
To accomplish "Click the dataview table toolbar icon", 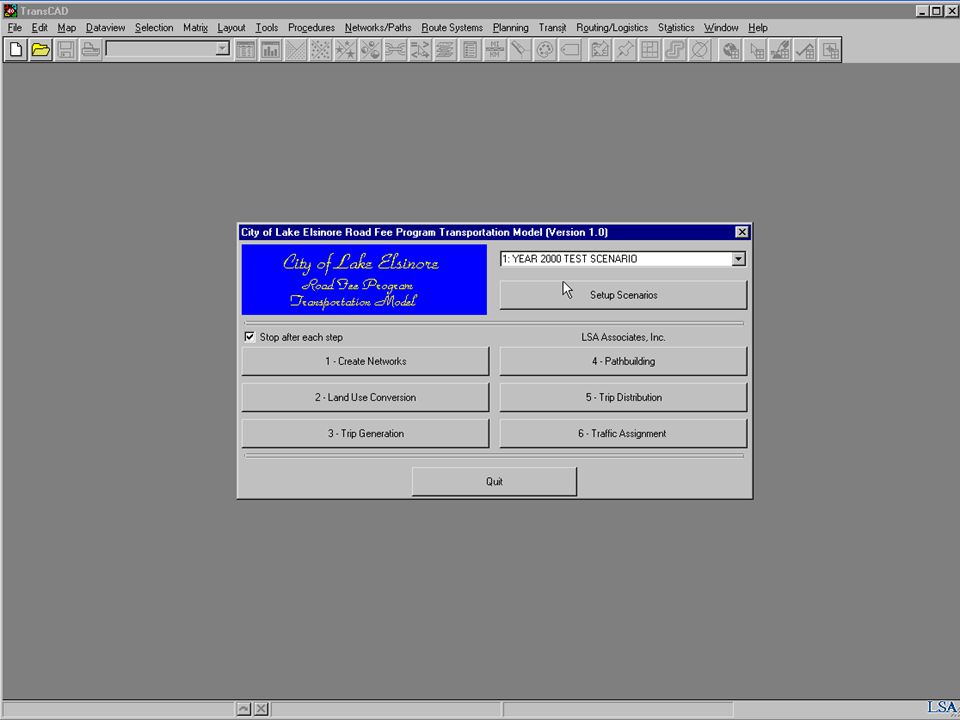I will (246, 50).
